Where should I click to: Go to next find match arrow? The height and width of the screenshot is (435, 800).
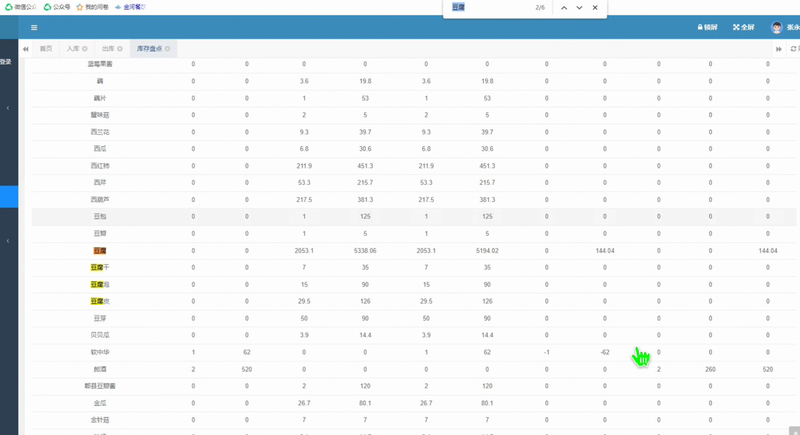pyautogui.click(x=579, y=8)
